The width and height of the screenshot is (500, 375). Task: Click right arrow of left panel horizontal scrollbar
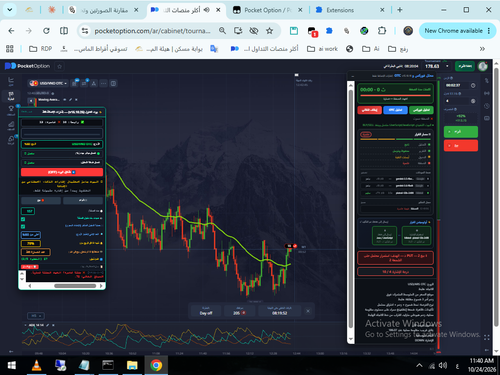pyautogui.click(x=101, y=286)
